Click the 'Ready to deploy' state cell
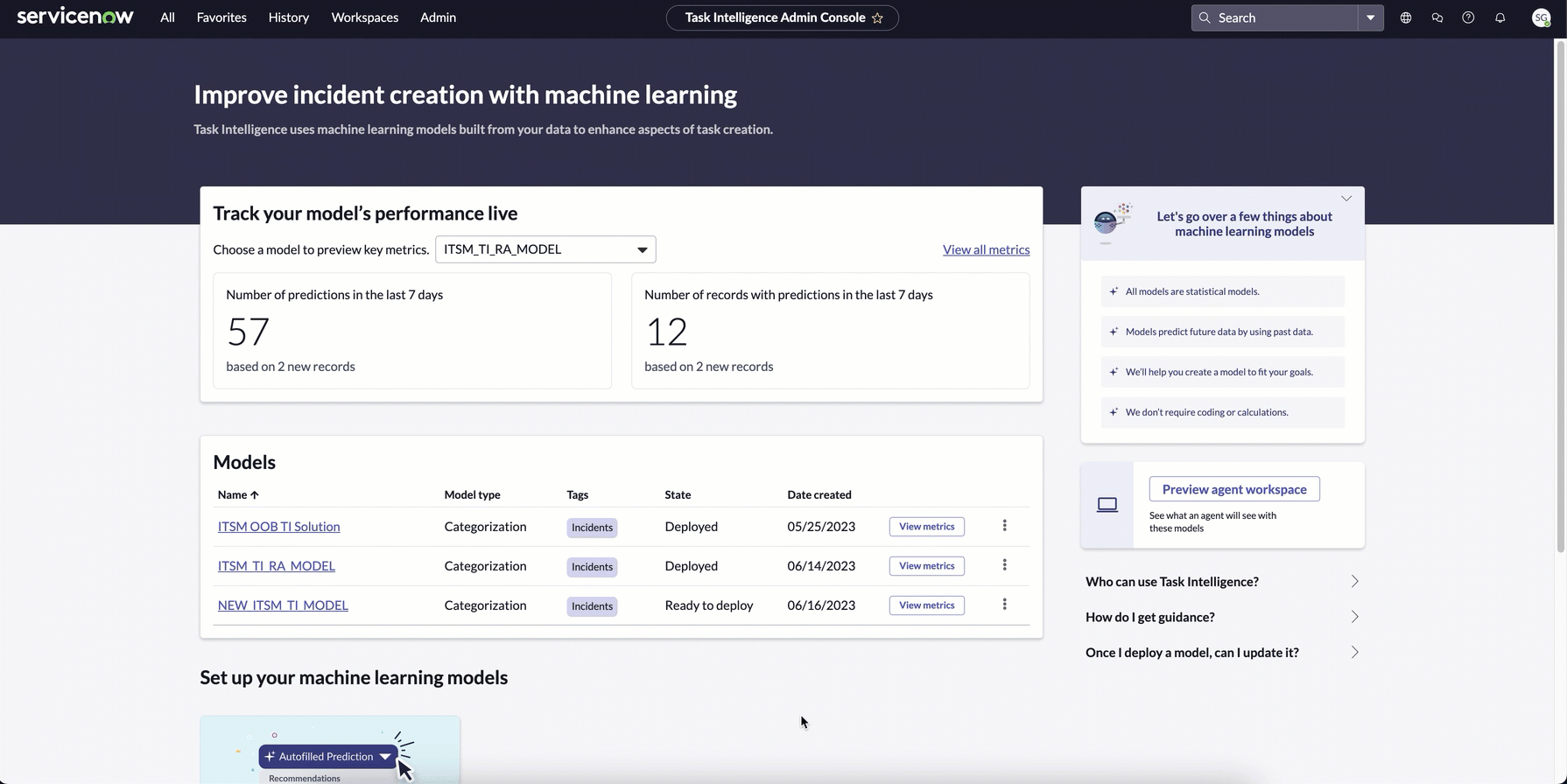Image resolution: width=1567 pixels, height=784 pixels. [x=709, y=605]
